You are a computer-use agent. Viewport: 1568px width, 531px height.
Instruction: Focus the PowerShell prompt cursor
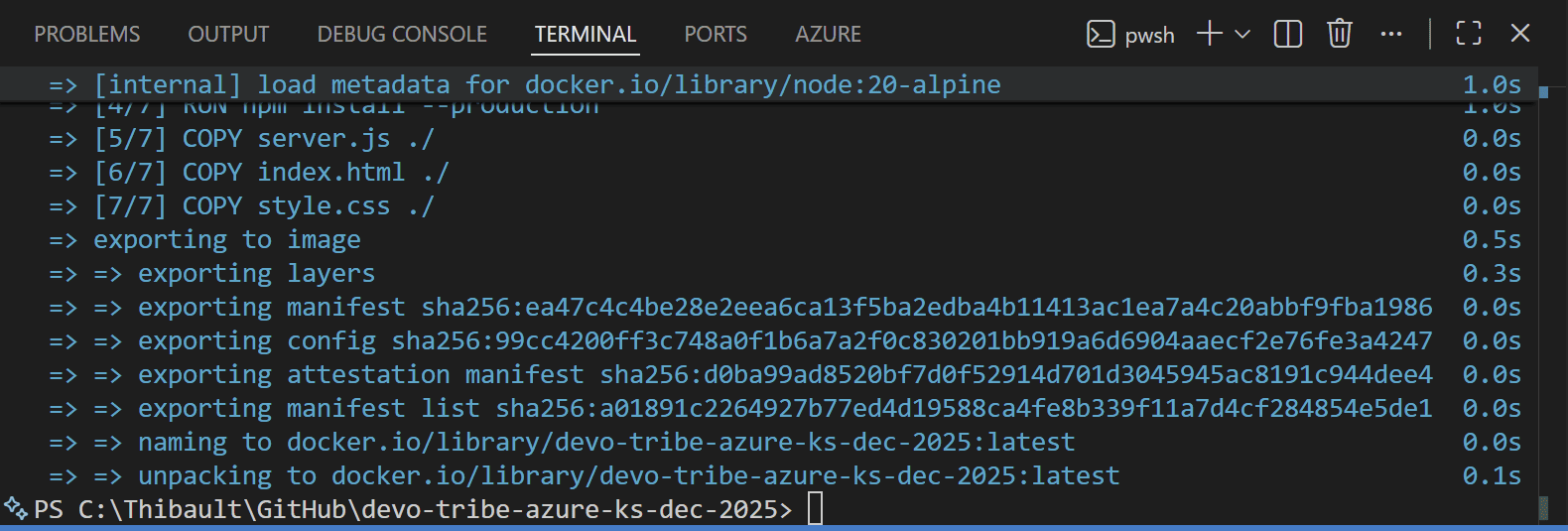pyautogui.click(x=816, y=509)
